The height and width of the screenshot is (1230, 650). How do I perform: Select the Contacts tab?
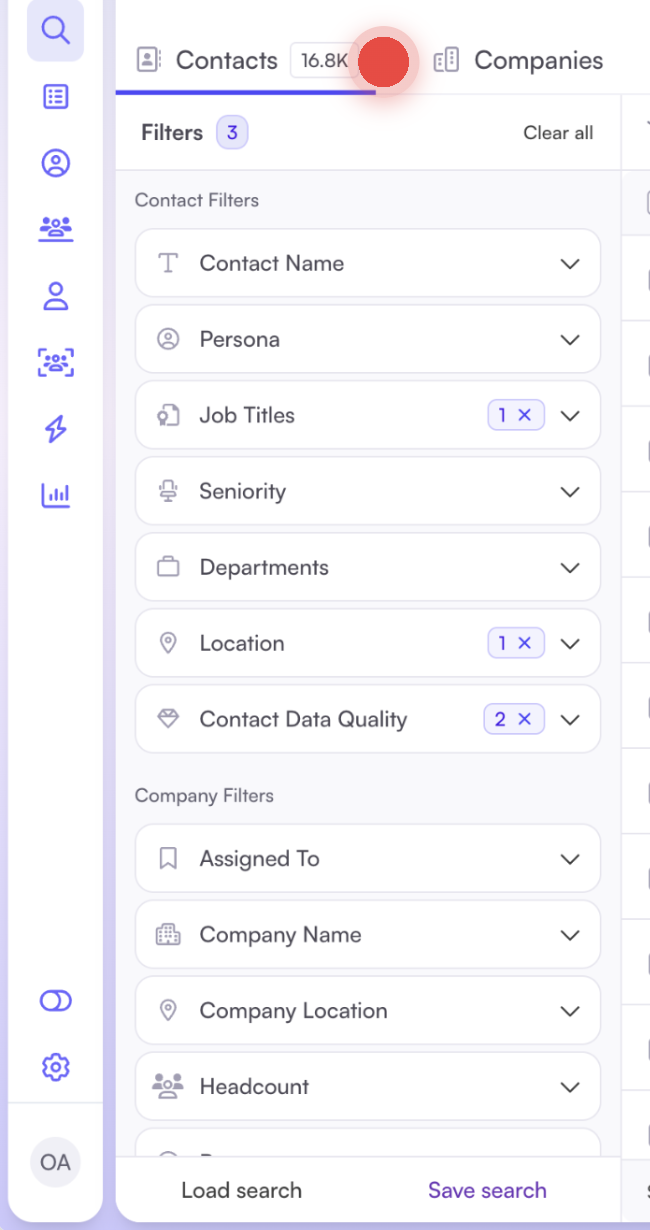226,61
